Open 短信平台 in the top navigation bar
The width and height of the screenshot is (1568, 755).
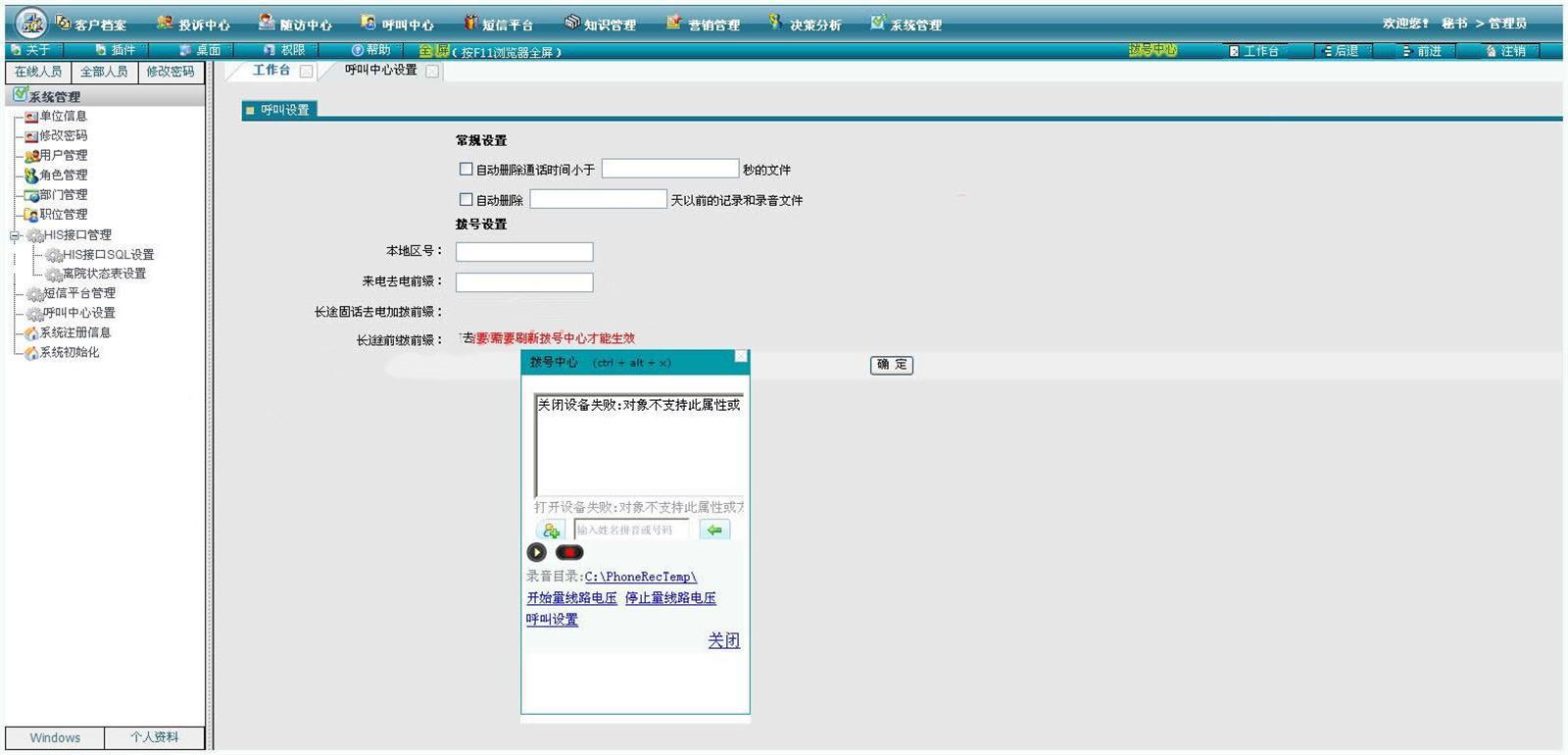499,25
